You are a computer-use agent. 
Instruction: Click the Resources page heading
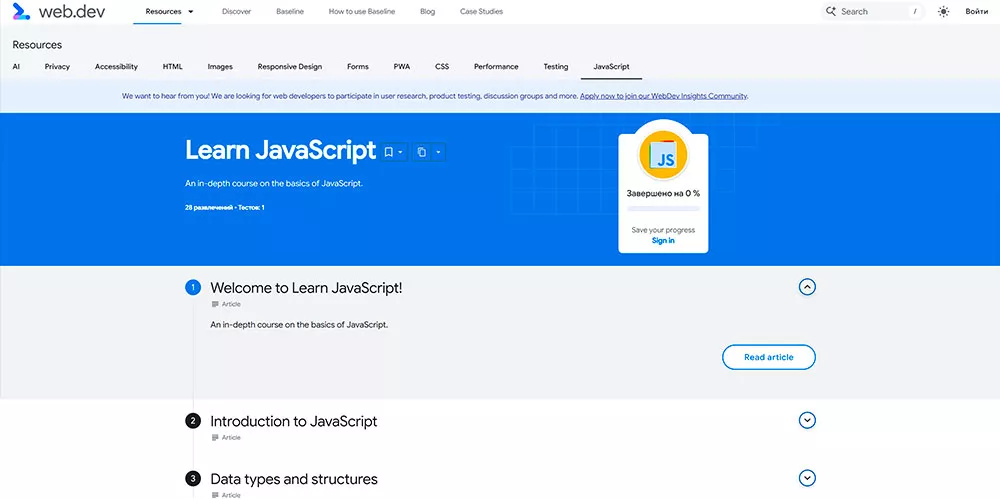[37, 45]
